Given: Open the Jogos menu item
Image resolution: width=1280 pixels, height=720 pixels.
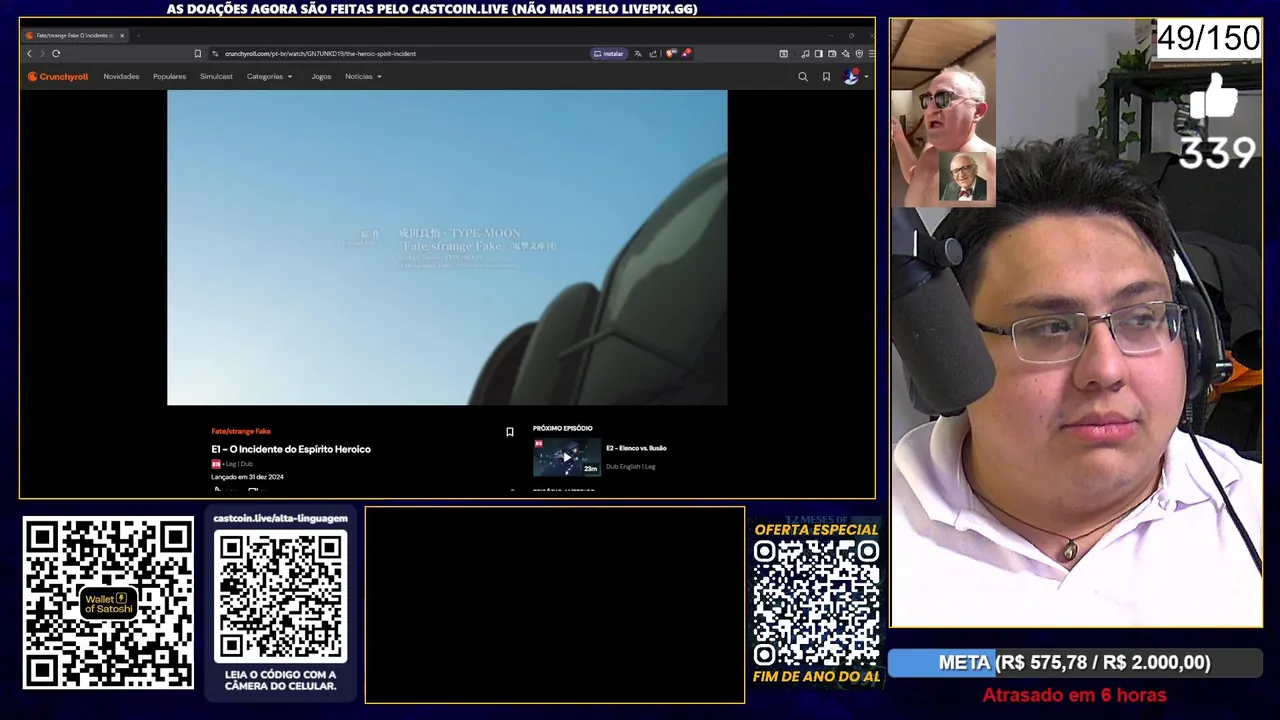Looking at the screenshot, I should [321, 76].
